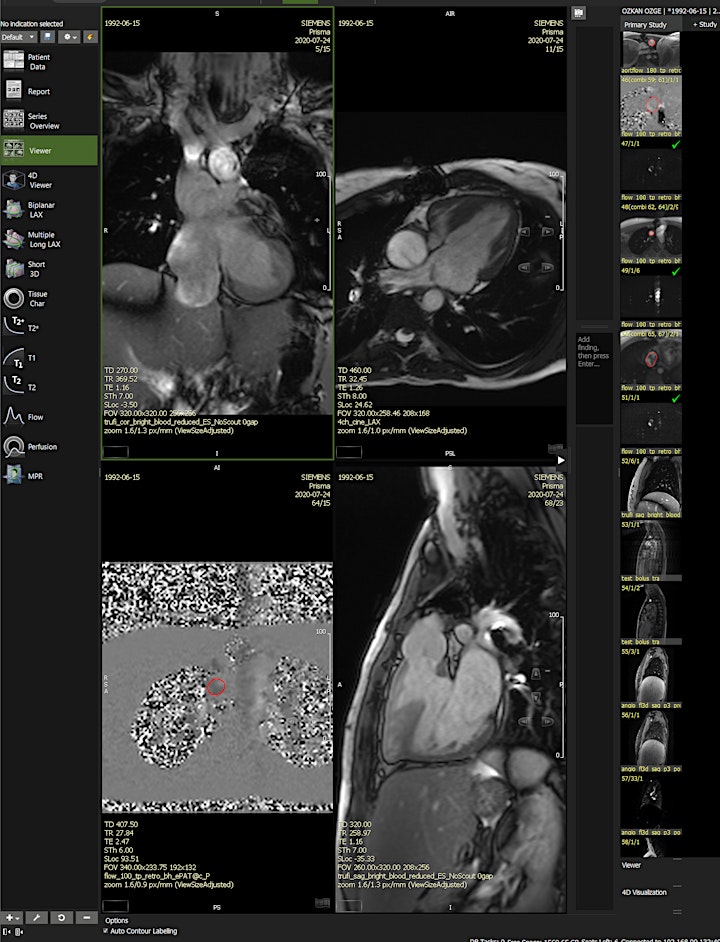Viewport: 720px width, 942px height.
Task: Select the Viewer module
Action: [48, 150]
